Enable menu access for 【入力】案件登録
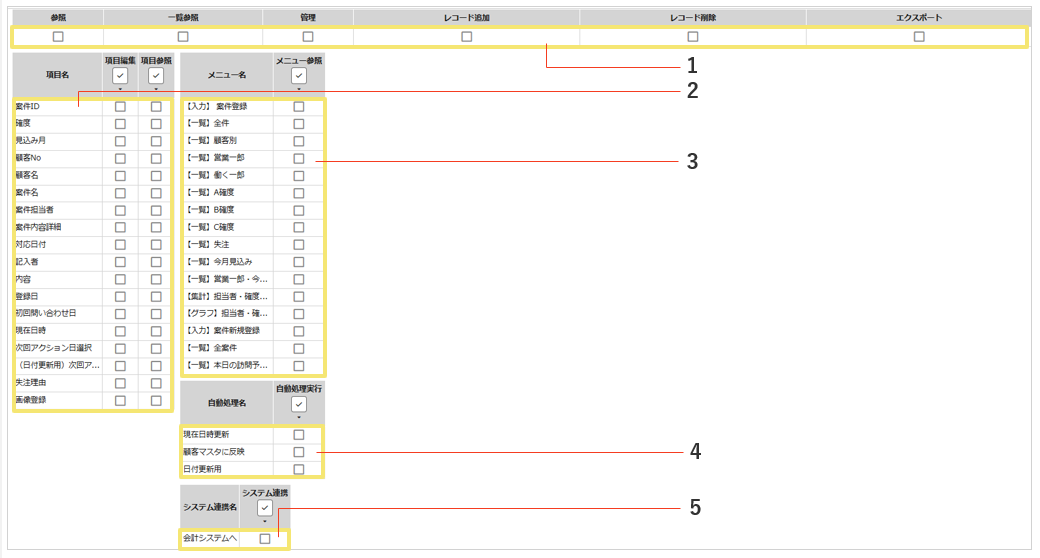This screenshot has height=558, width=1040. 299,106
